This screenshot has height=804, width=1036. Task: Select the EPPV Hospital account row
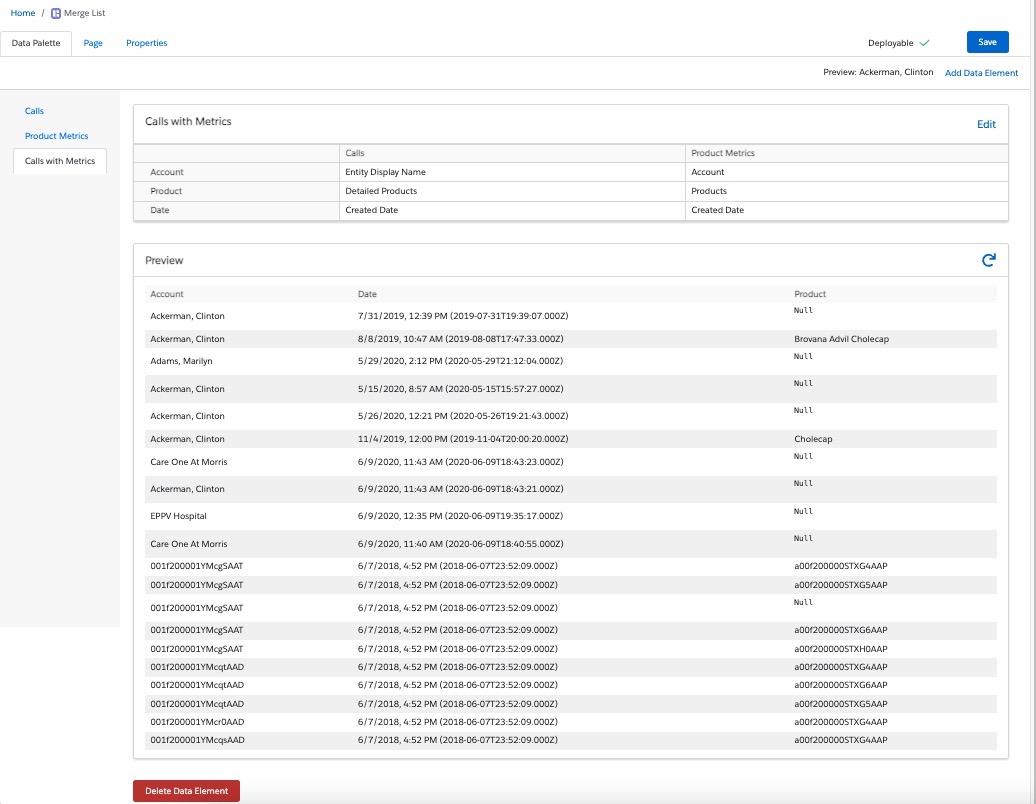coord(179,516)
